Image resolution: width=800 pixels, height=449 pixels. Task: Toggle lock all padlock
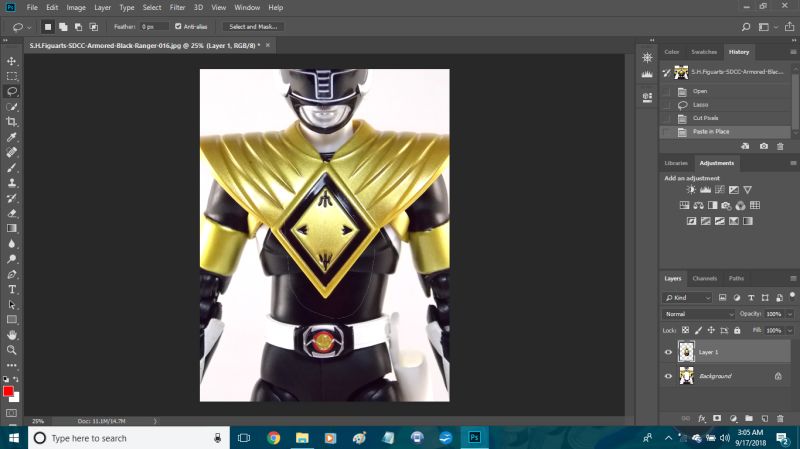pos(737,330)
